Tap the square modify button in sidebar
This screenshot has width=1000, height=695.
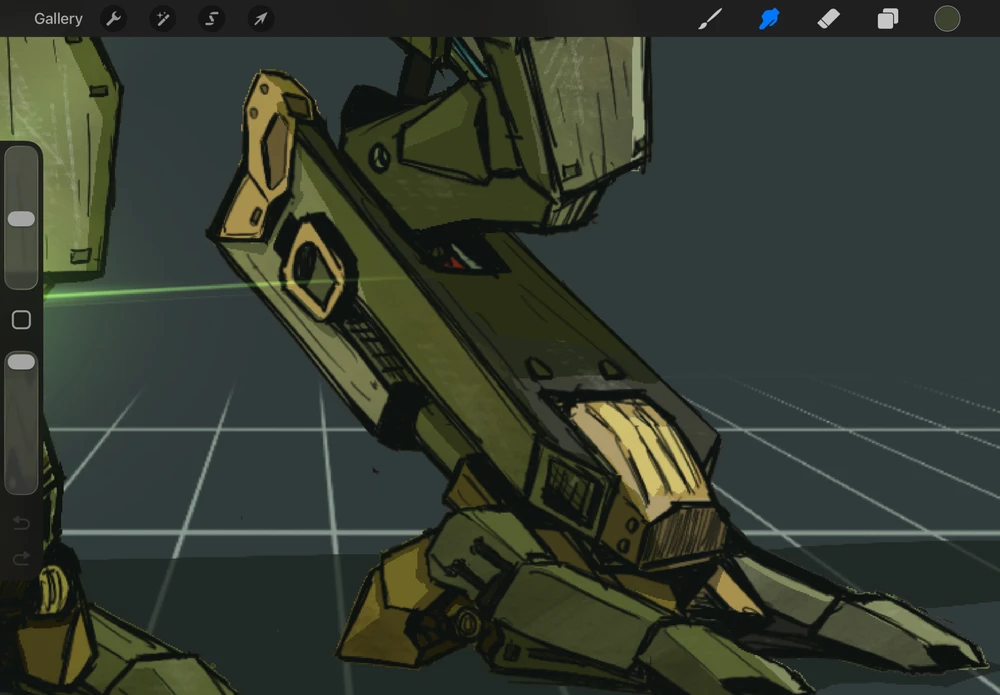click(x=21, y=320)
